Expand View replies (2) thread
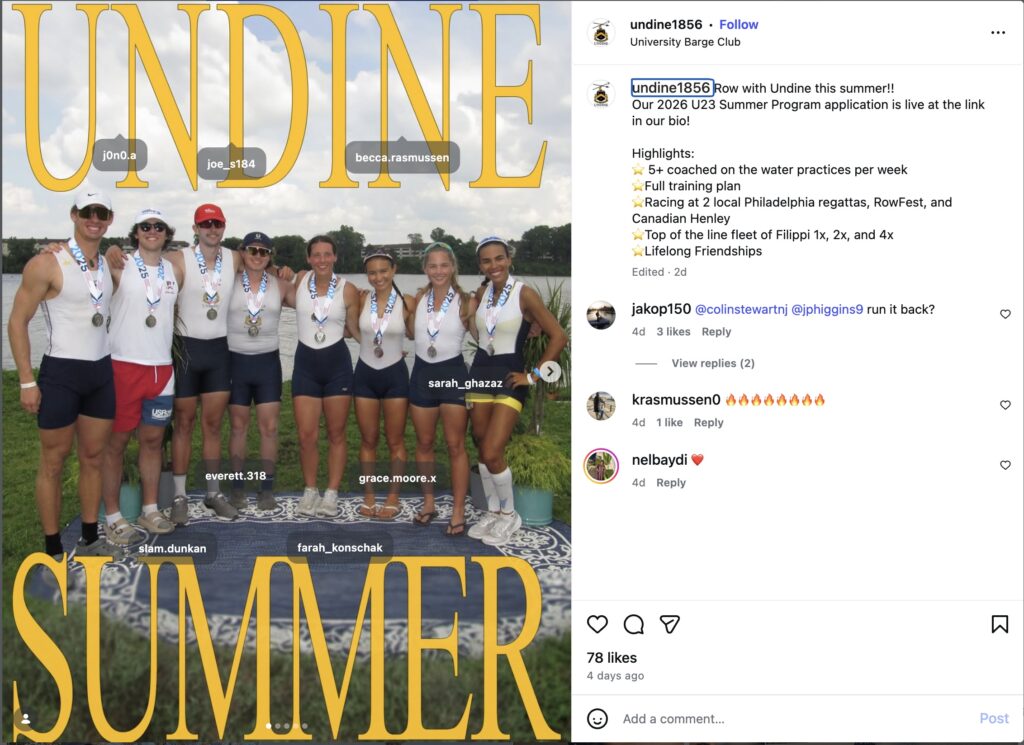 (x=712, y=363)
